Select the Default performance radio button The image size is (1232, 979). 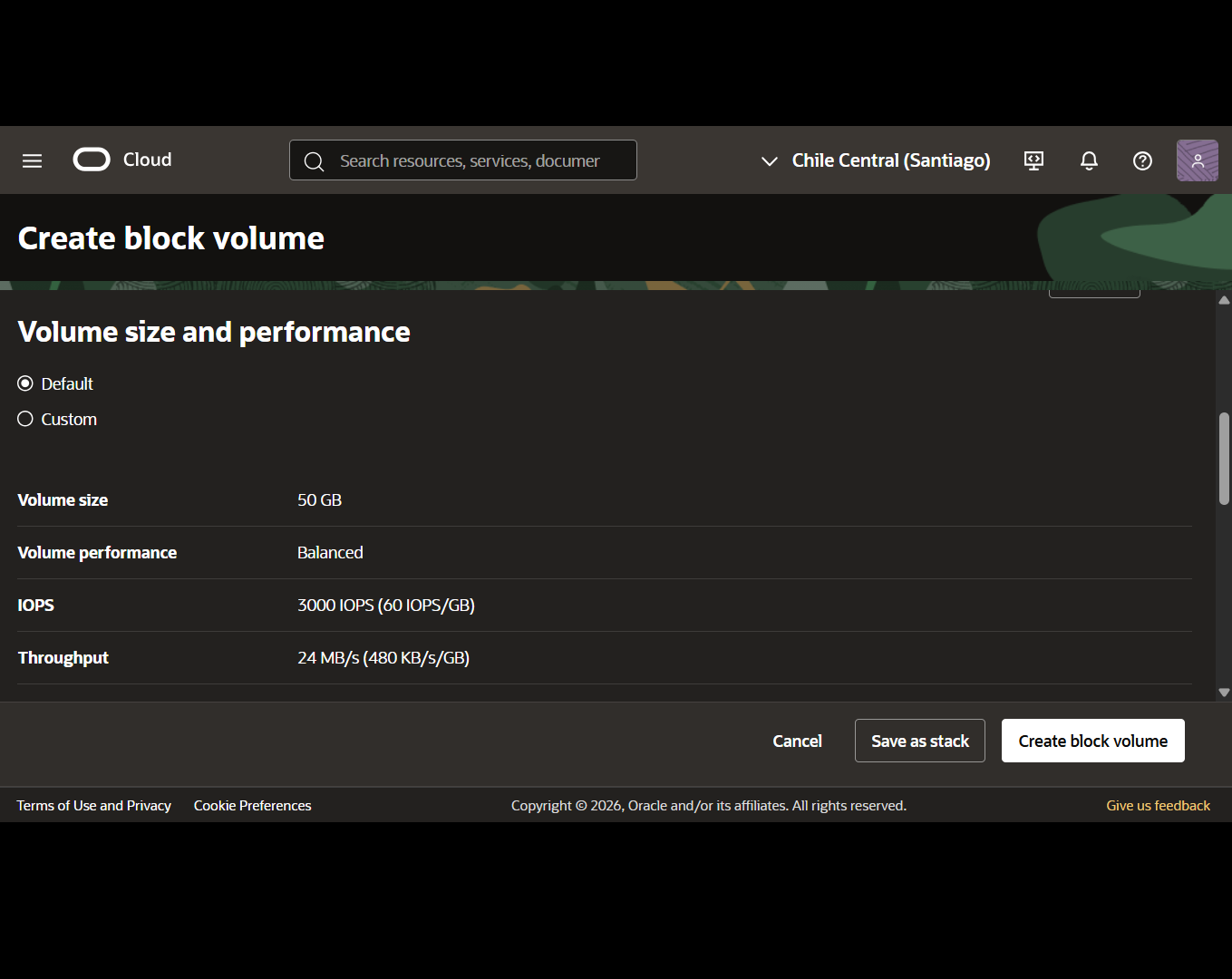pyautogui.click(x=24, y=383)
